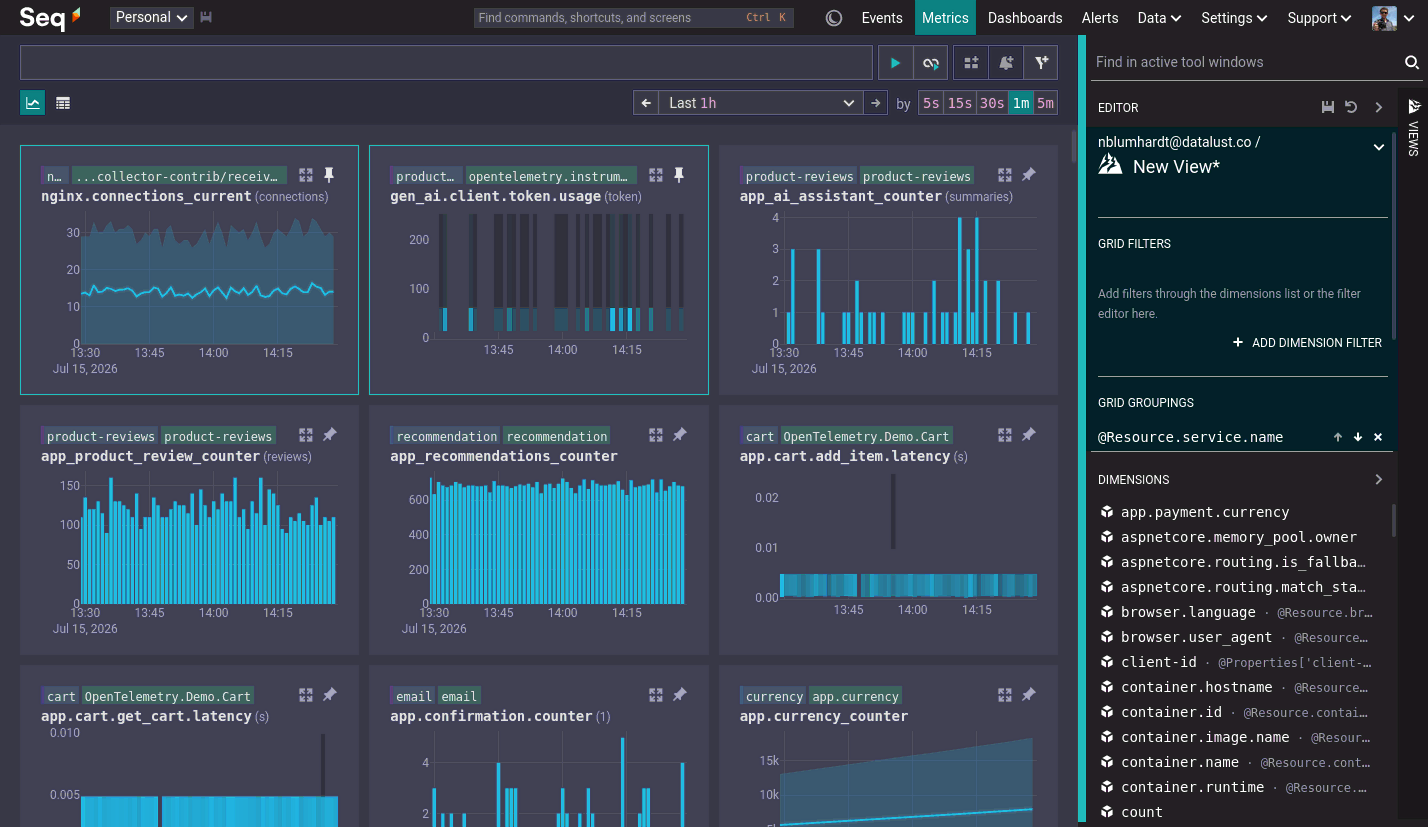Open the Alerts page

tap(1100, 18)
